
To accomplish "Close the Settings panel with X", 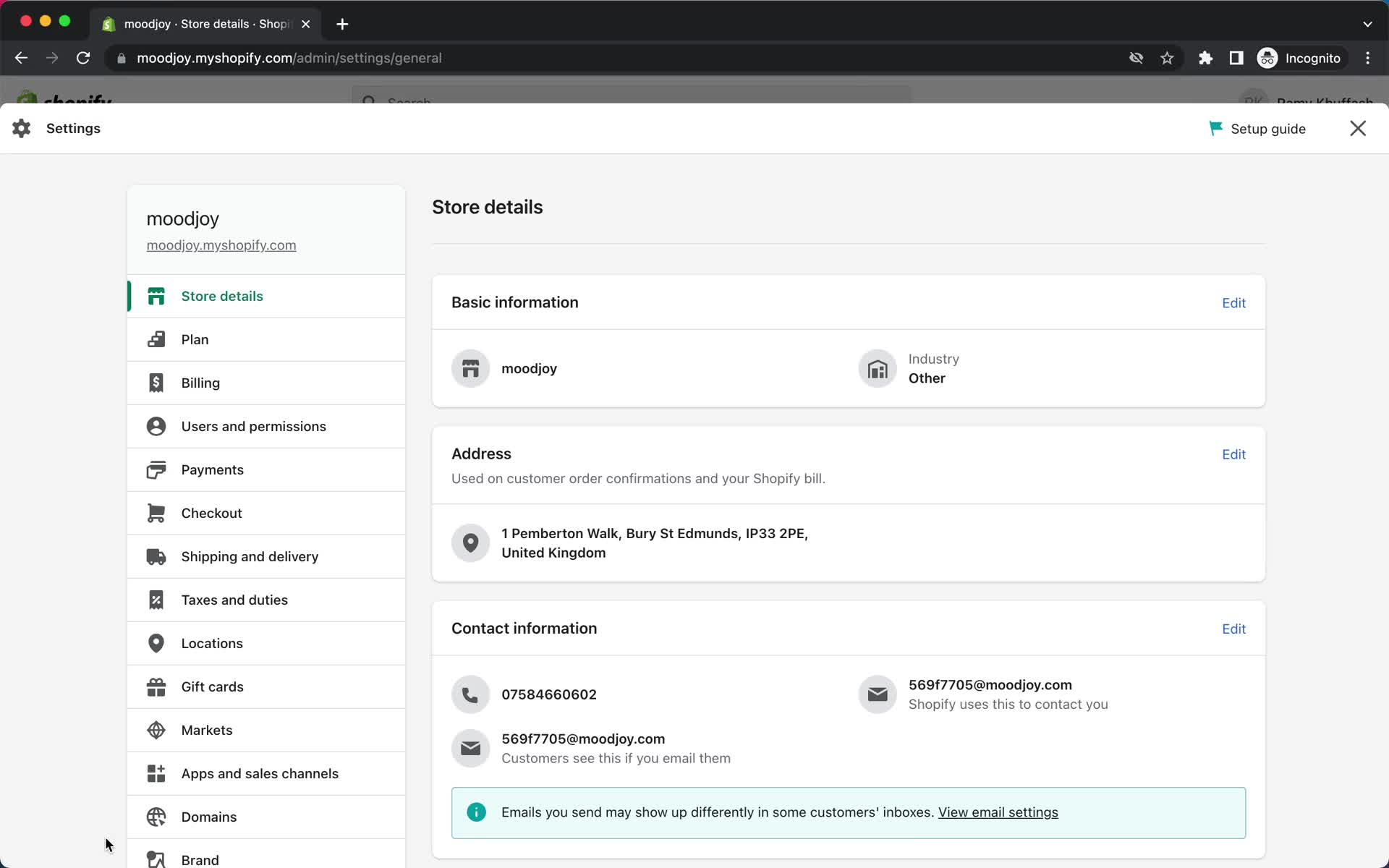I will coord(1358,128).
